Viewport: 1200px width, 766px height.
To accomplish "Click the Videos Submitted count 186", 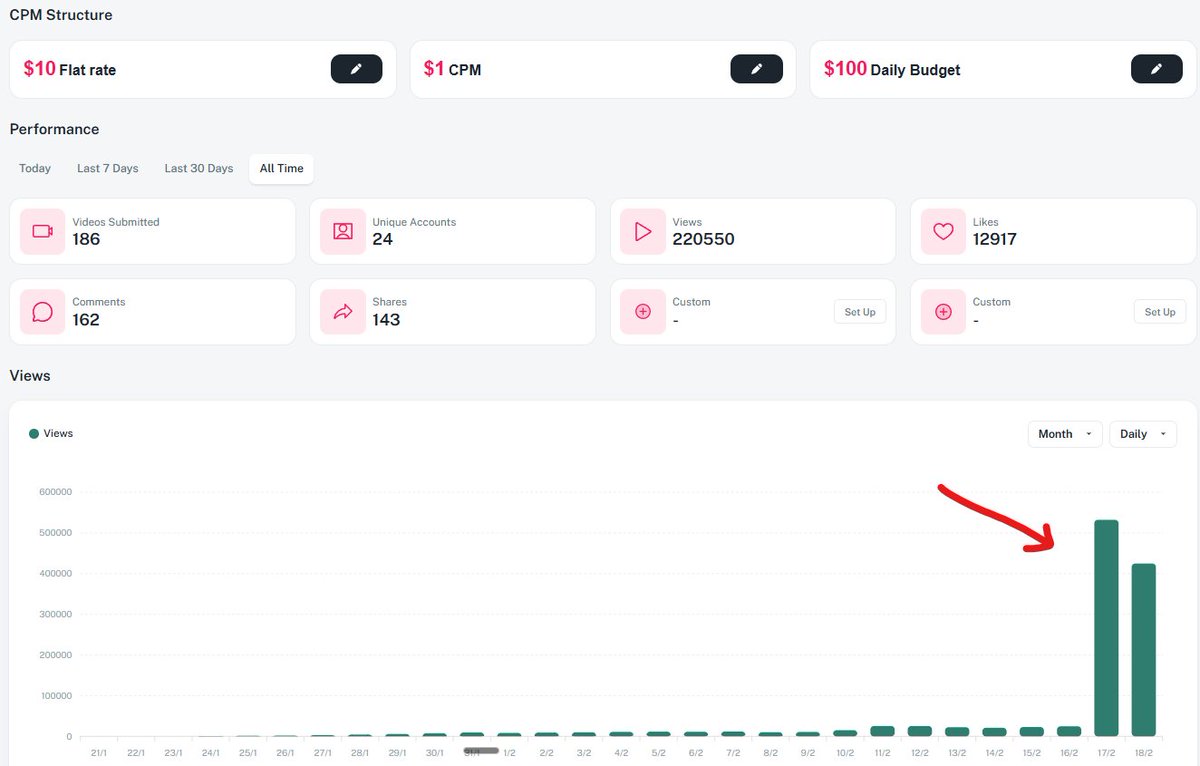I will tap(86, 239).
